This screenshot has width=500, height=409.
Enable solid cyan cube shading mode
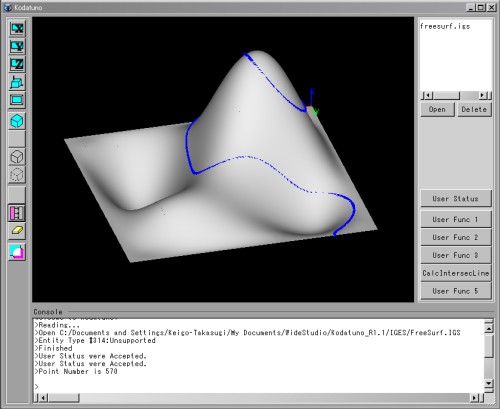[17, 121]
